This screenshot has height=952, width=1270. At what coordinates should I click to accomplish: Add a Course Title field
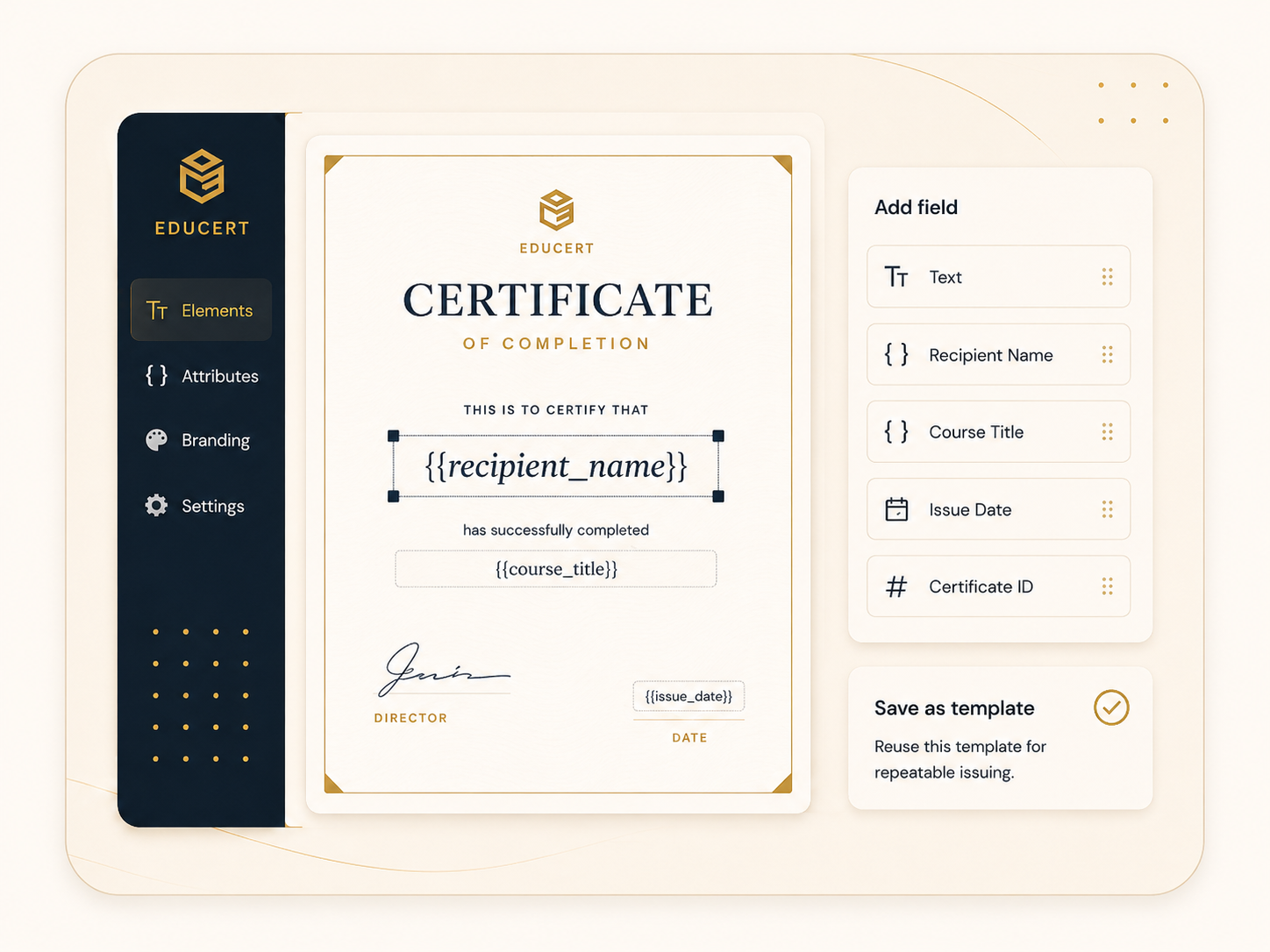click(998, 431)
